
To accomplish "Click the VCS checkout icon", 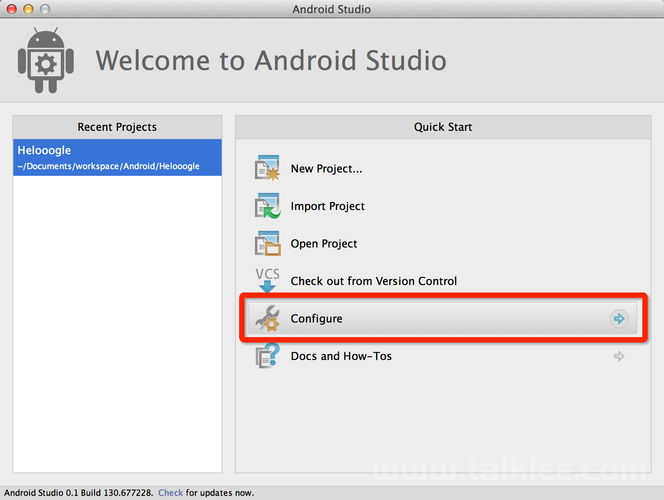I will (267, 280).
